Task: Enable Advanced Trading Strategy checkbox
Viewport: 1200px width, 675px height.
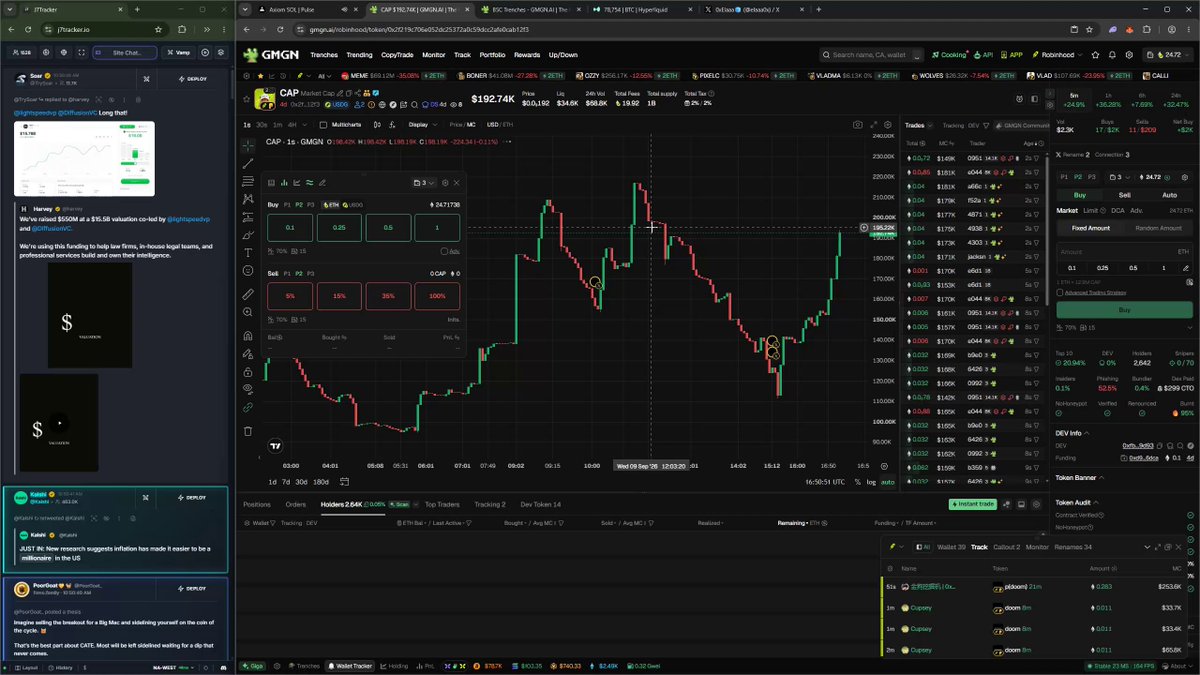Action: (x=1061, y=292)
